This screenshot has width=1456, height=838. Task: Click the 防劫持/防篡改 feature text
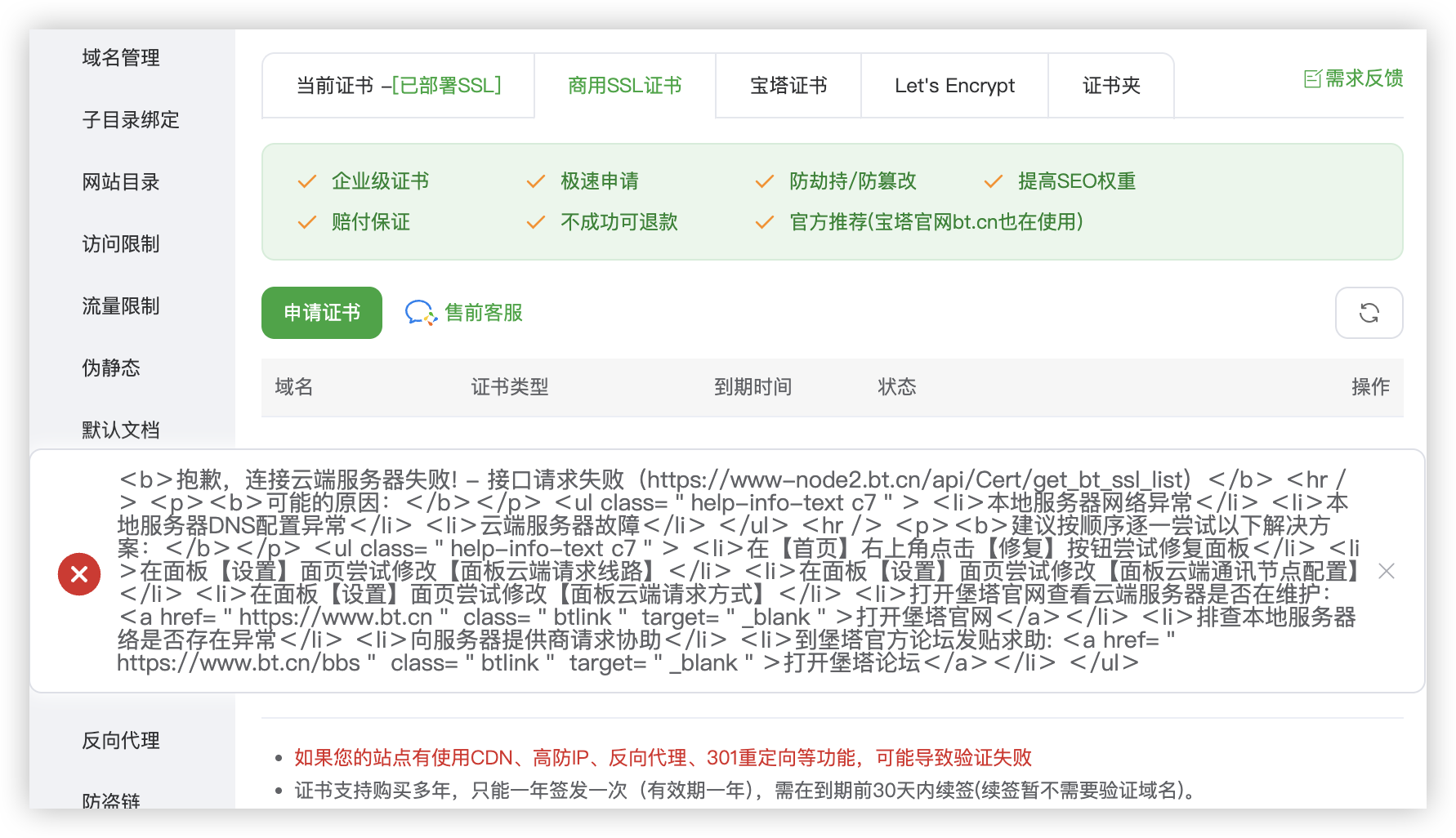[x=853, y=181]
